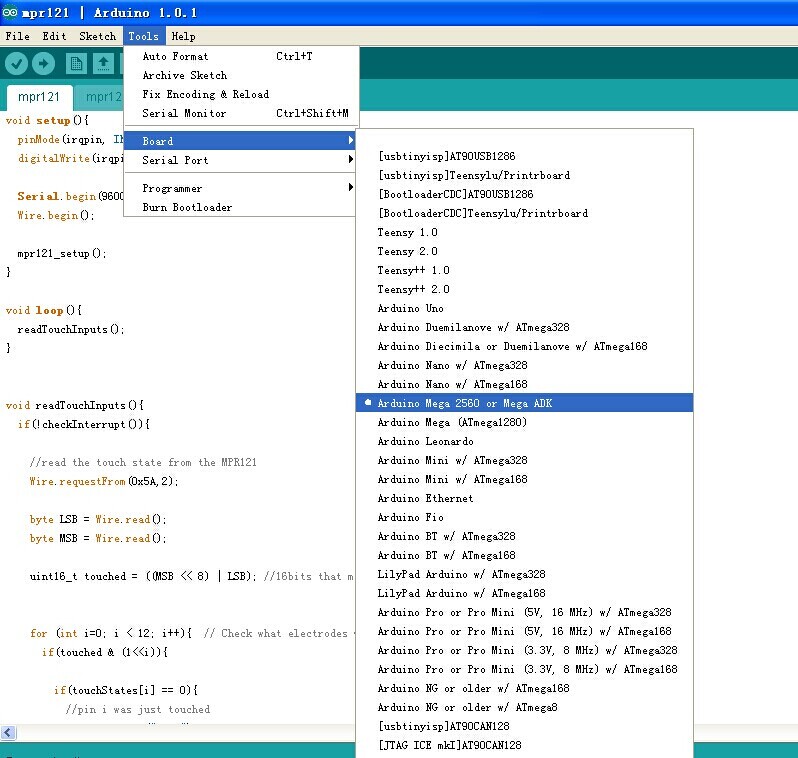Click the Open sketch toolbar icon
The image size is (798, 758).
pos(103,64)
